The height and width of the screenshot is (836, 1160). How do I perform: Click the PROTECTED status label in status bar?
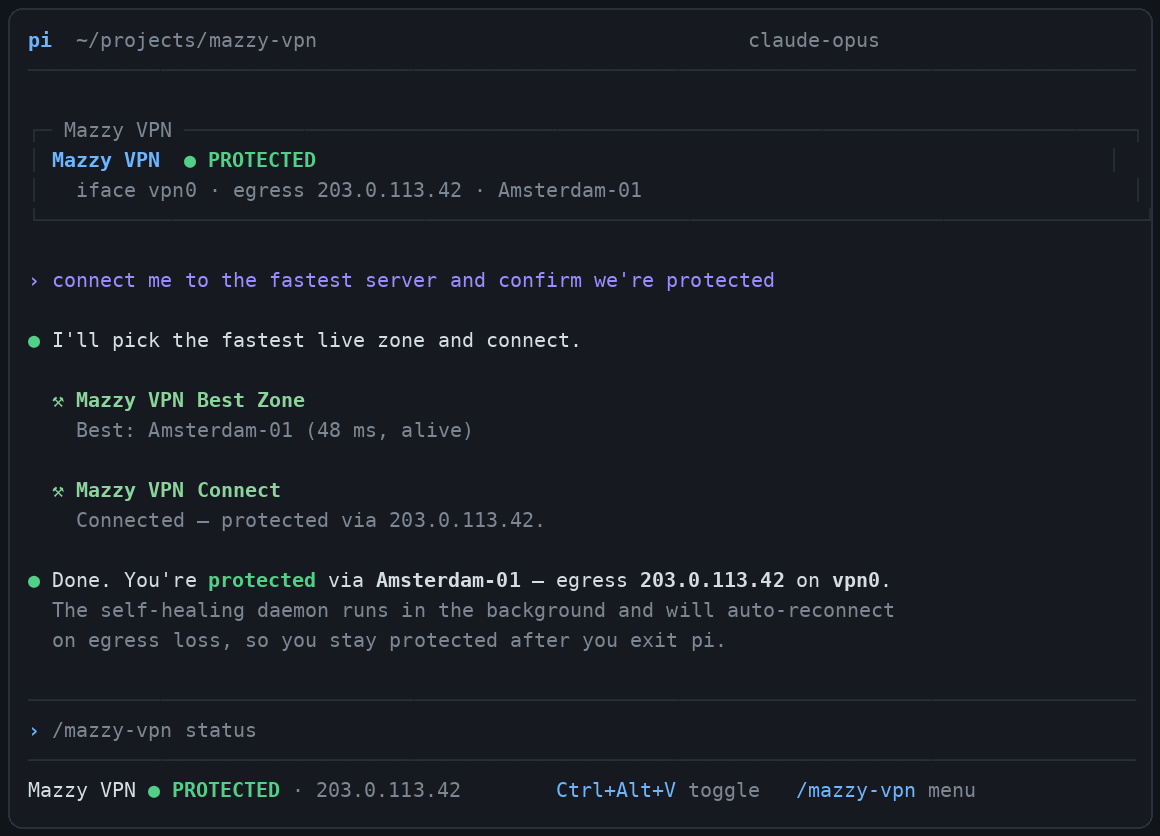click(x=226, y=790)
